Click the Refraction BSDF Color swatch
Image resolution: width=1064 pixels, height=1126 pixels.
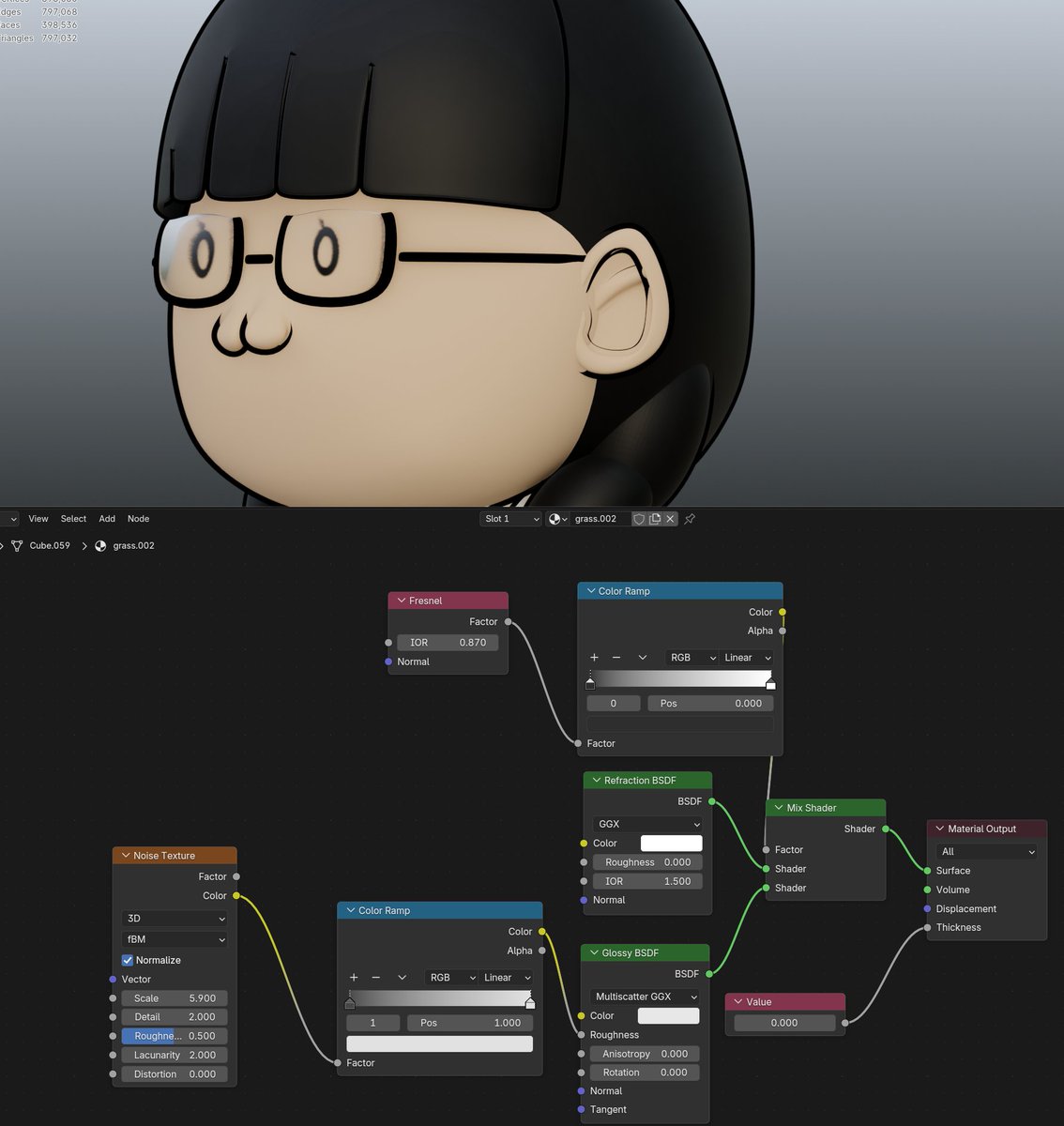pyautogui.click(x=671, y=844)
